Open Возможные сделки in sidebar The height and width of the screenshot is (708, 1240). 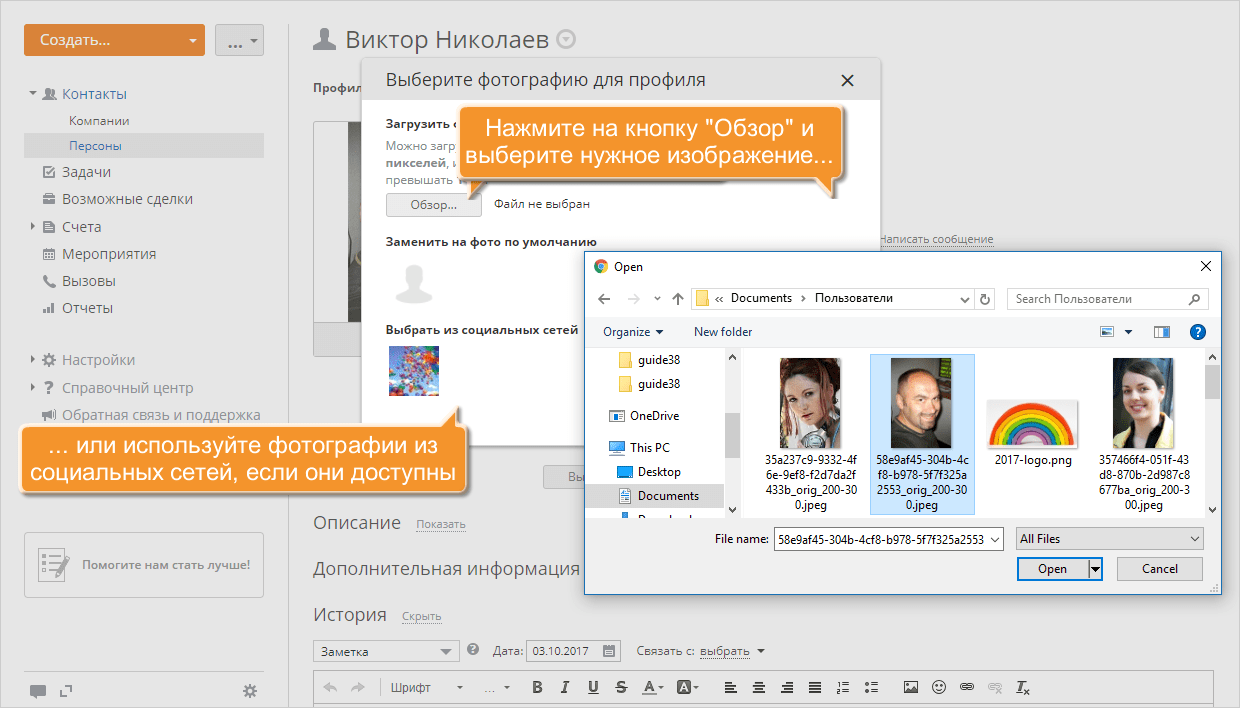coord(127,199)
